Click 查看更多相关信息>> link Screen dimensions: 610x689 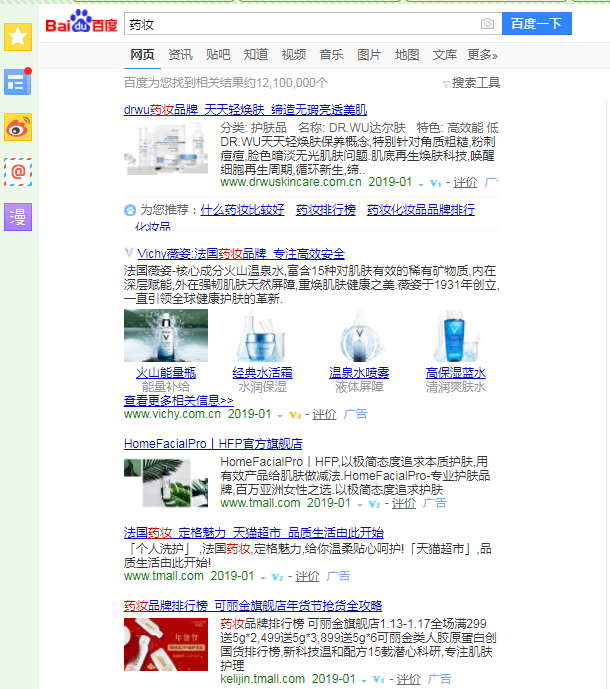point(178,400)
